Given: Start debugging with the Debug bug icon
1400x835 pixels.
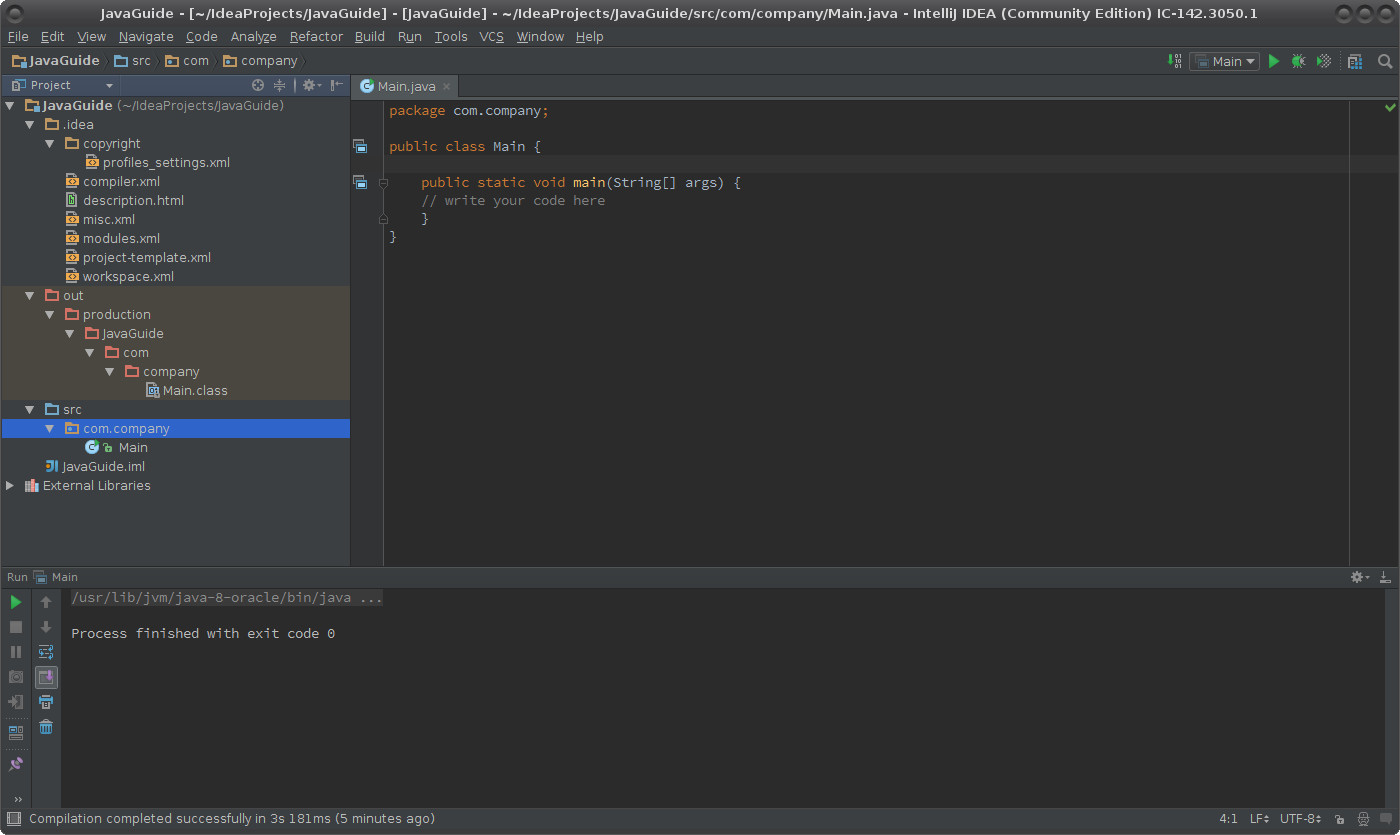Looking at the screenshot, I should click(x=1298, y=61).
